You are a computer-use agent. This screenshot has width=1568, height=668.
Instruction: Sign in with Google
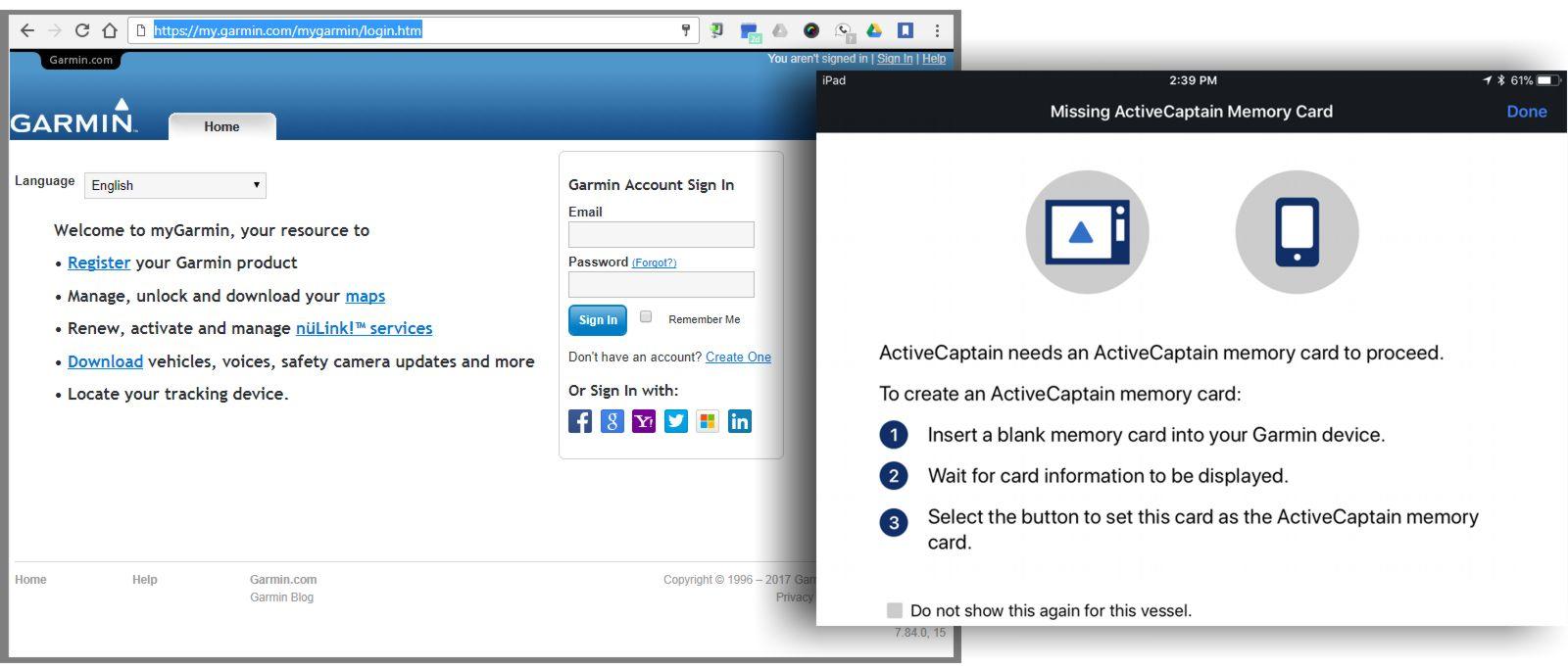coord(612,421)
